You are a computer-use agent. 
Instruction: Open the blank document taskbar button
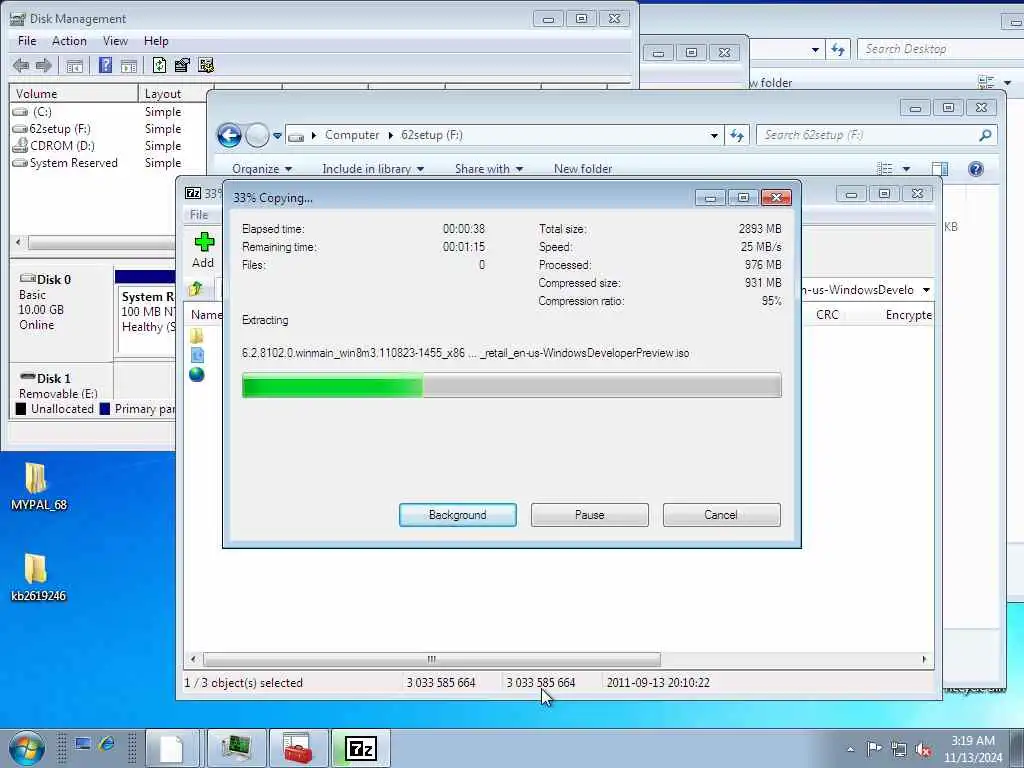click(x=172, y=748)
